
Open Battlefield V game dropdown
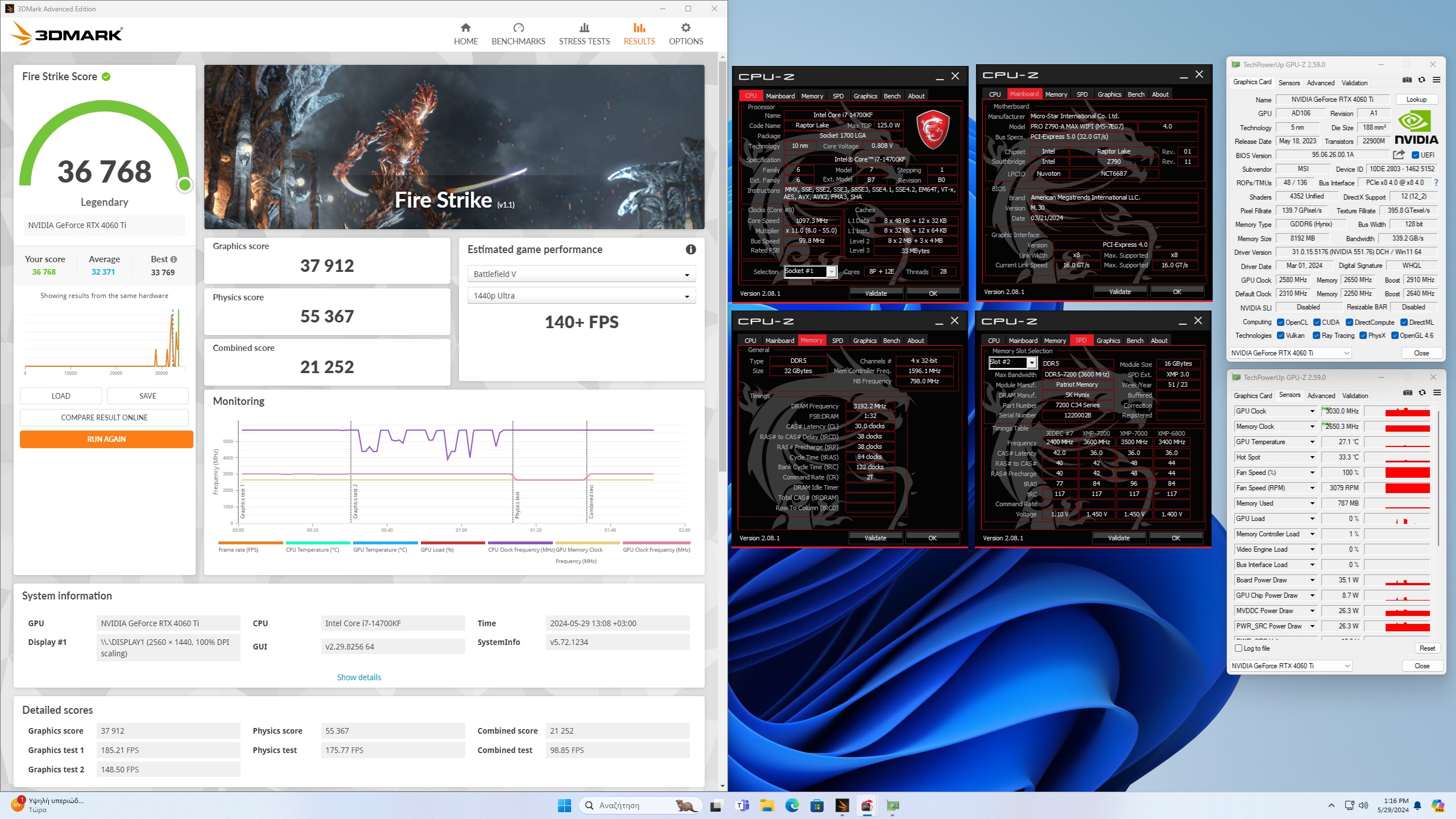[x=581, y=274]
